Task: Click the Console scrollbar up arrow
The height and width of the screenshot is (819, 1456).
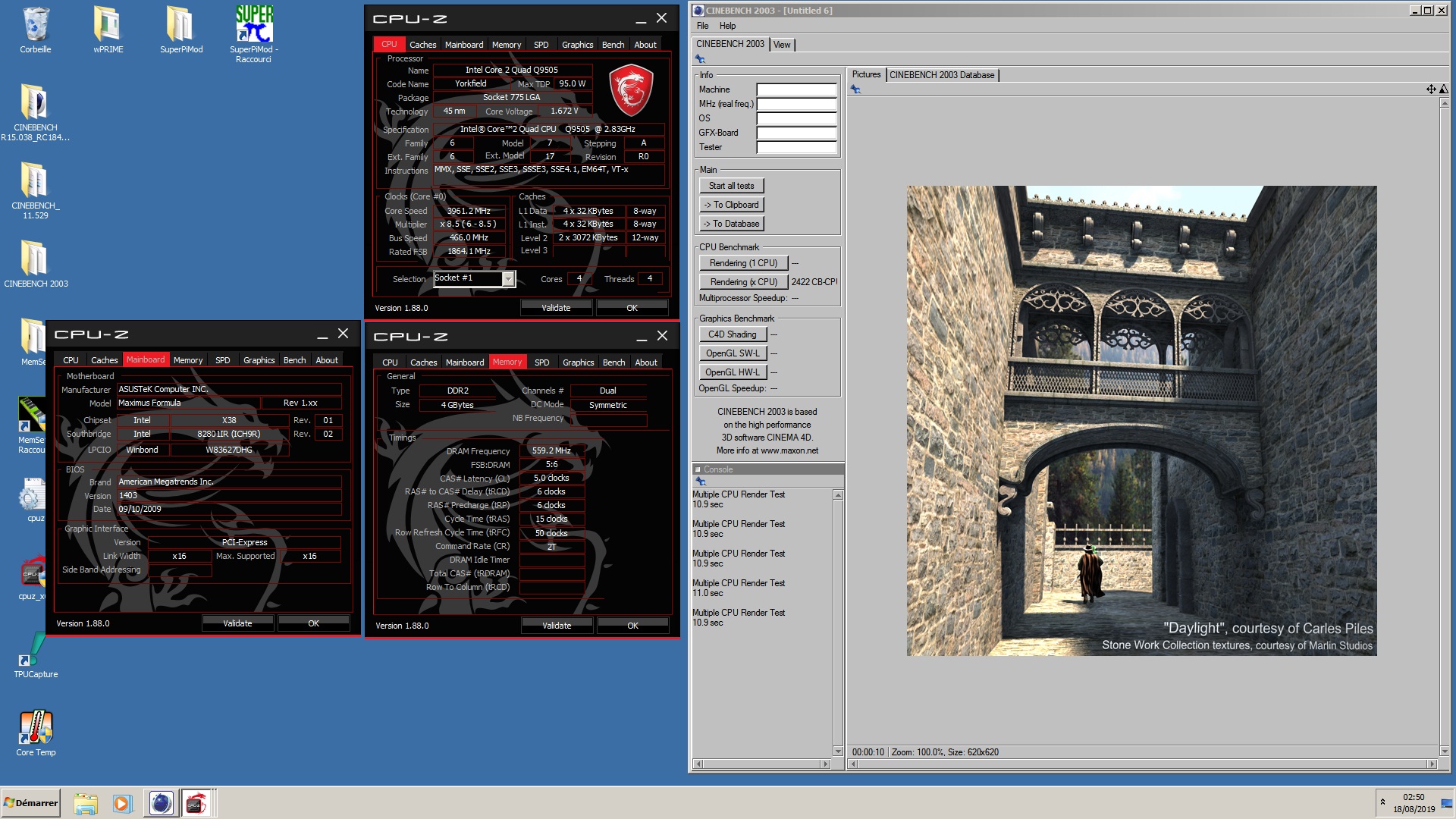Action: pos(838,495)
